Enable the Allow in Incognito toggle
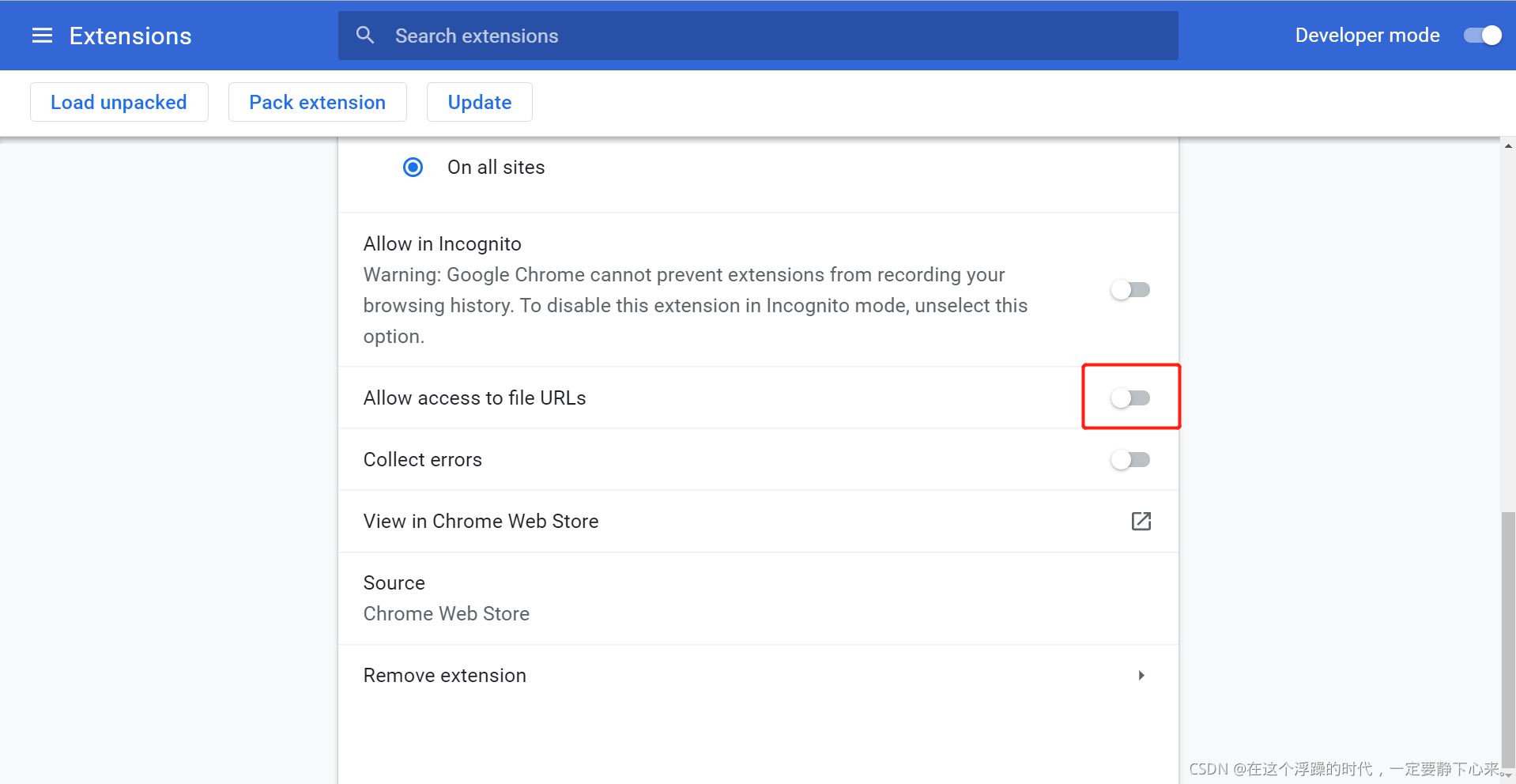The height and width of the screenshot is (784, 1516). coord(1130,290)
